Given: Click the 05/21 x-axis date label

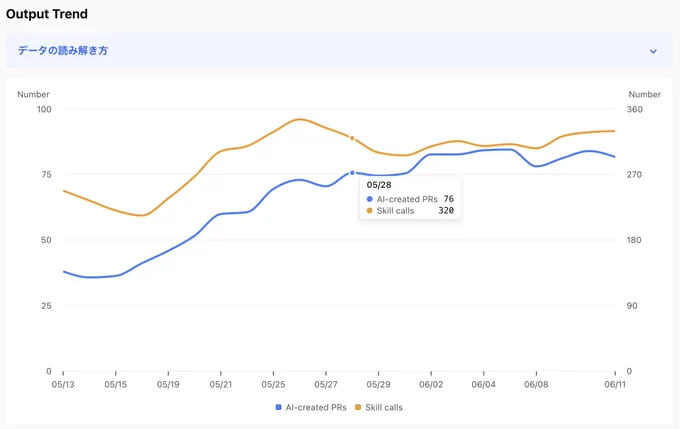Looking at the screenshot, I should 221,384.
